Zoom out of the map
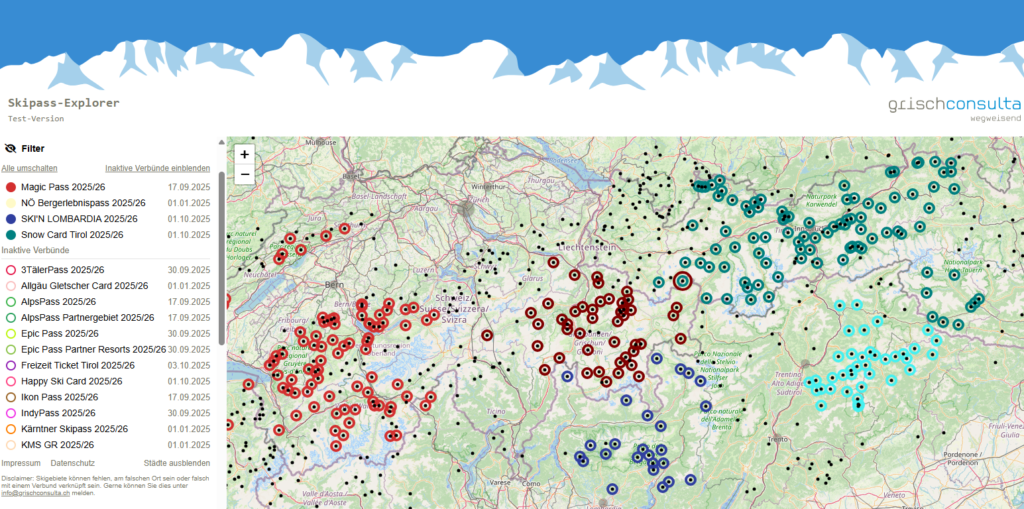Screen dimensions: 1024x509 tap(244, 174)
